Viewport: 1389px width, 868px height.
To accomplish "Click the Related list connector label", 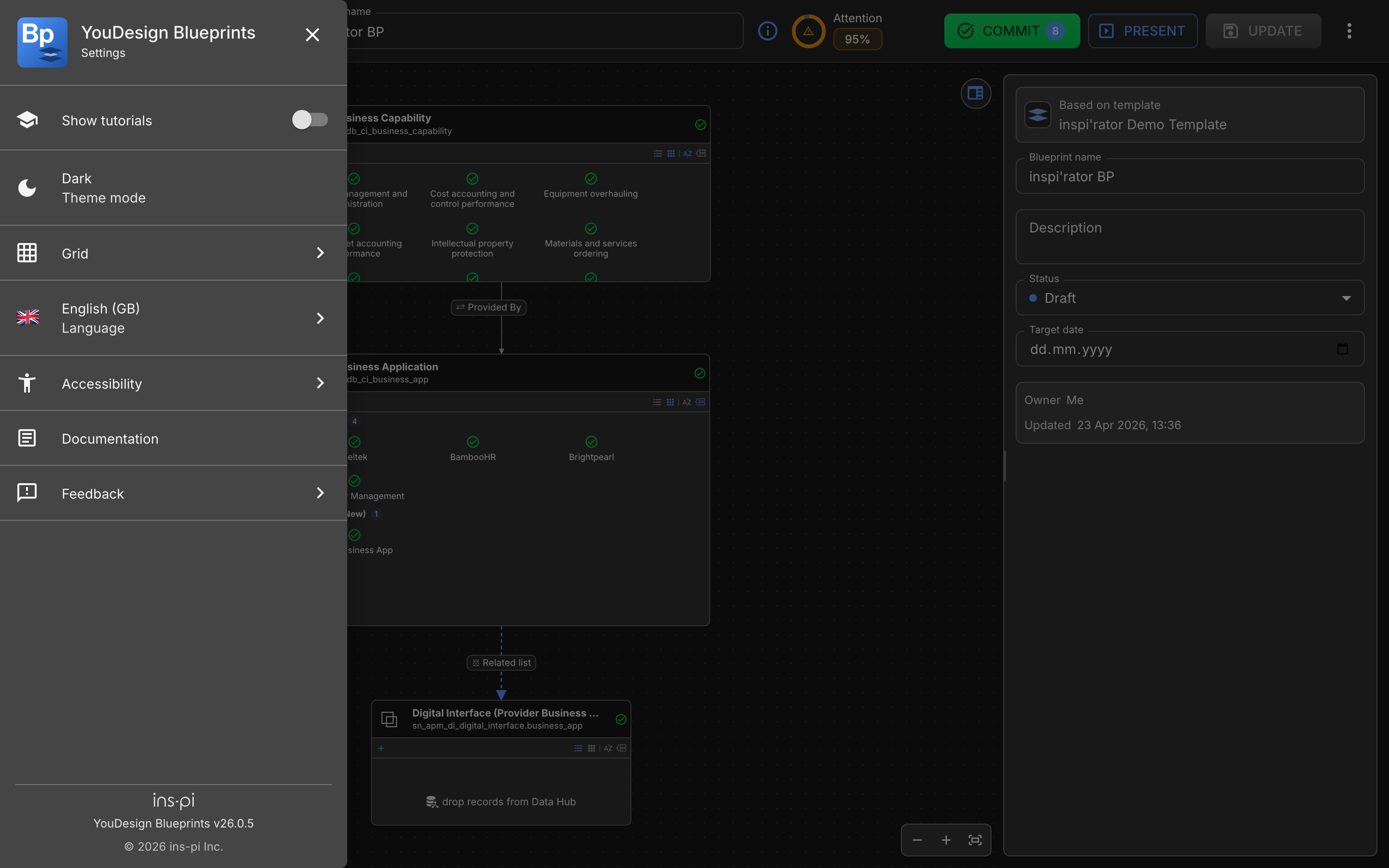I will tap(501, 663).
